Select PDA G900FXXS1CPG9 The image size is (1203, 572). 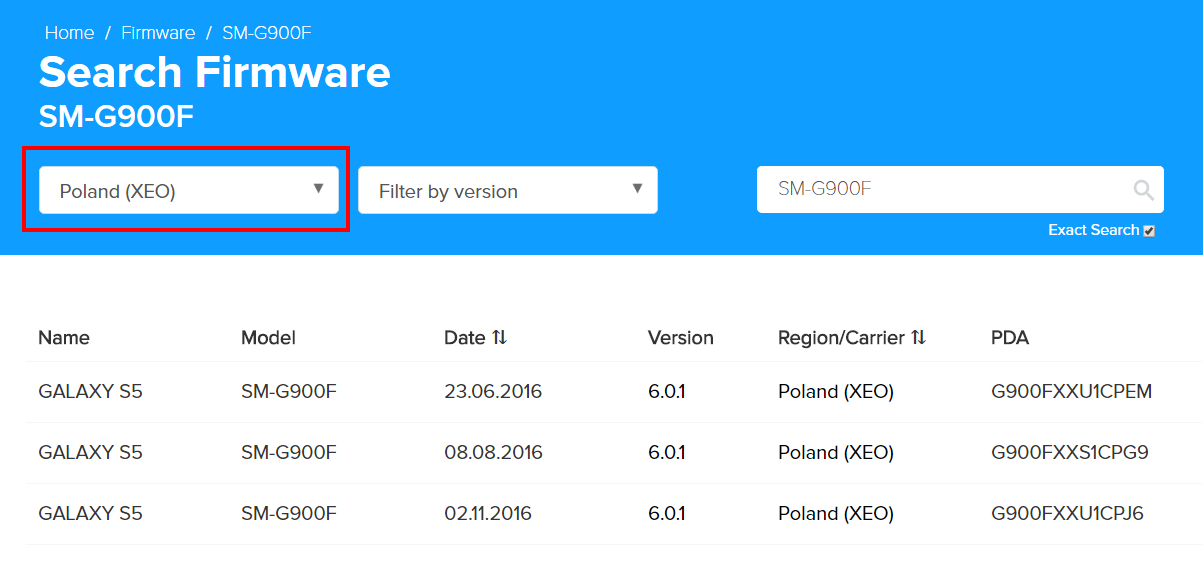coord(1070,453)
